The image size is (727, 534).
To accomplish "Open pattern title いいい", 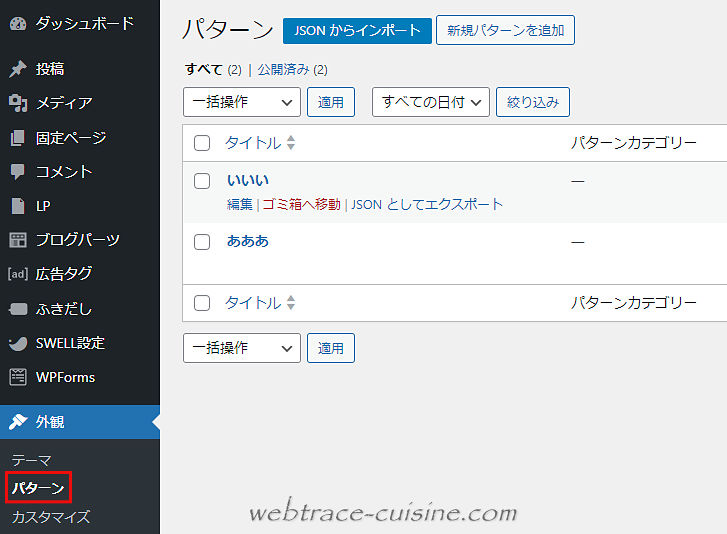I will (248, 180).
